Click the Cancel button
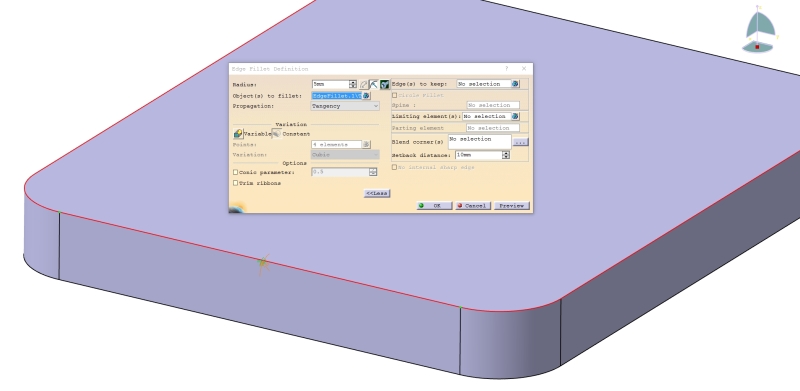The height and width of the screenshot is (391, 800). (473, 206)
